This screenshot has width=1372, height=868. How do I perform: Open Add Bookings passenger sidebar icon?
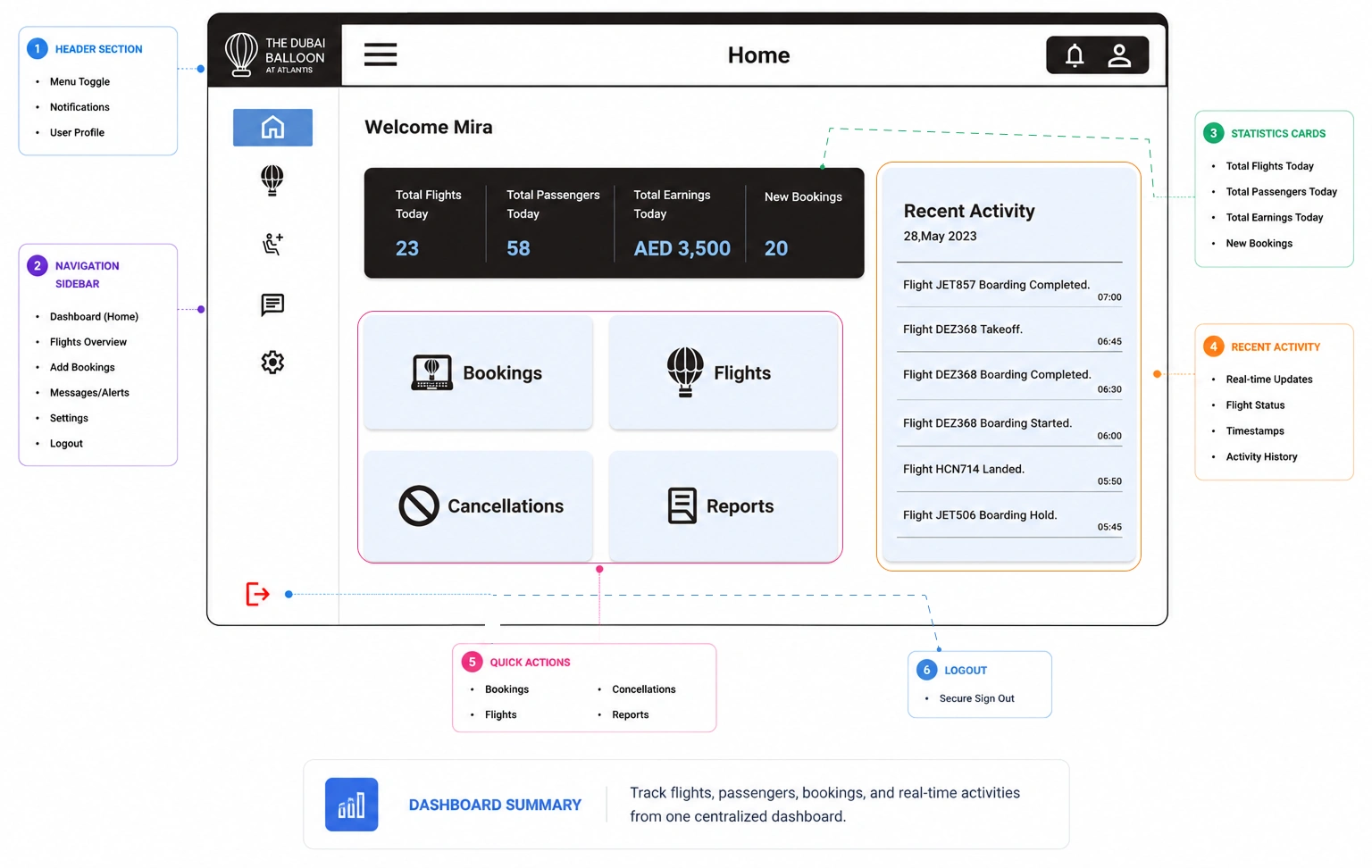coord(272,244)
